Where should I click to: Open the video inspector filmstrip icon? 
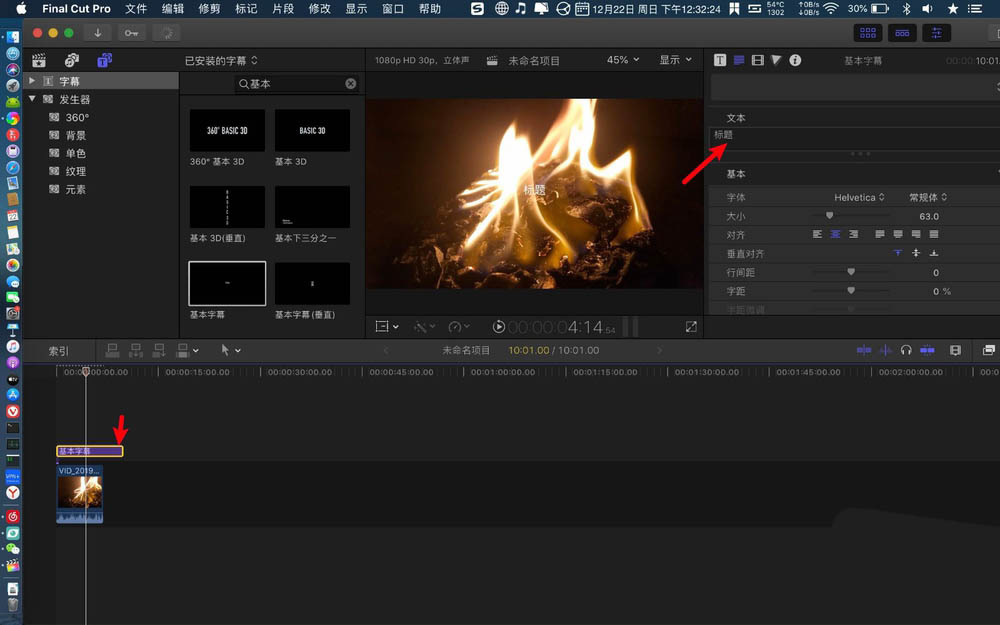(x=758, y=60)
